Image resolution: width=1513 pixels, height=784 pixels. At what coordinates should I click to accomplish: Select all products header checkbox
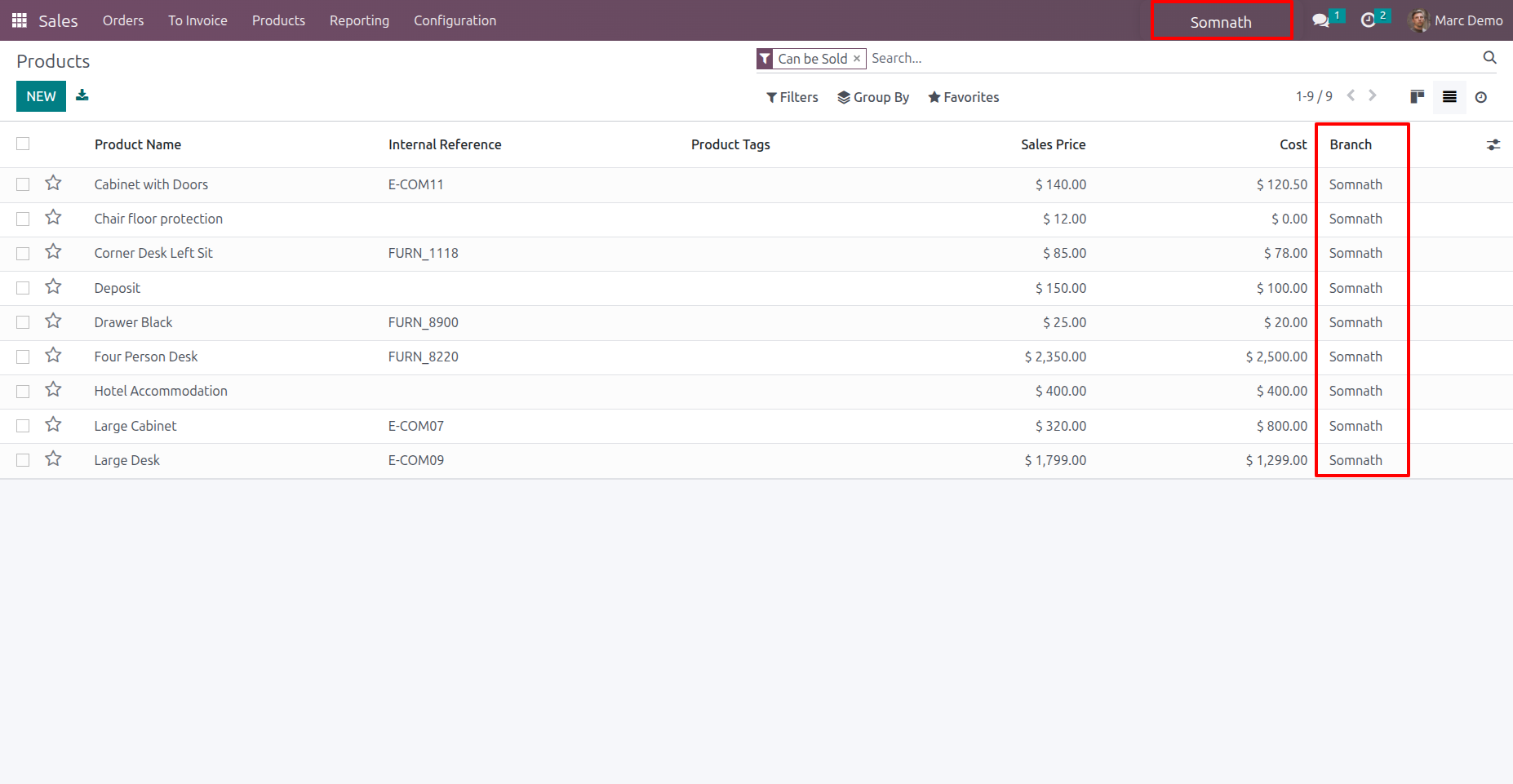(x=23, y=144)
